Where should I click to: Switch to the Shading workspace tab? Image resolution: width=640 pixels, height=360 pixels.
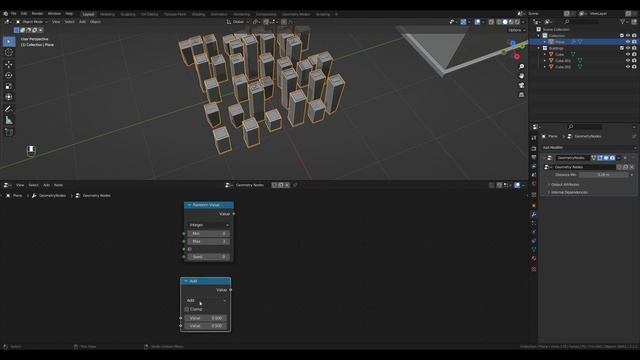[198, 14]
